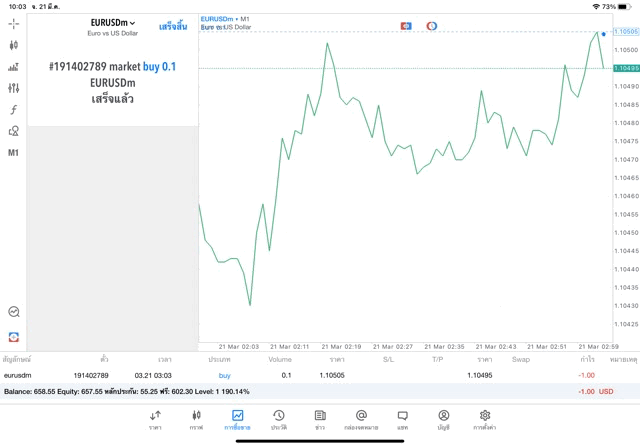This screenshot has width=640, height=447.
Task: Open the Settings tab with gear icon
Action: (x=485, y=420)
